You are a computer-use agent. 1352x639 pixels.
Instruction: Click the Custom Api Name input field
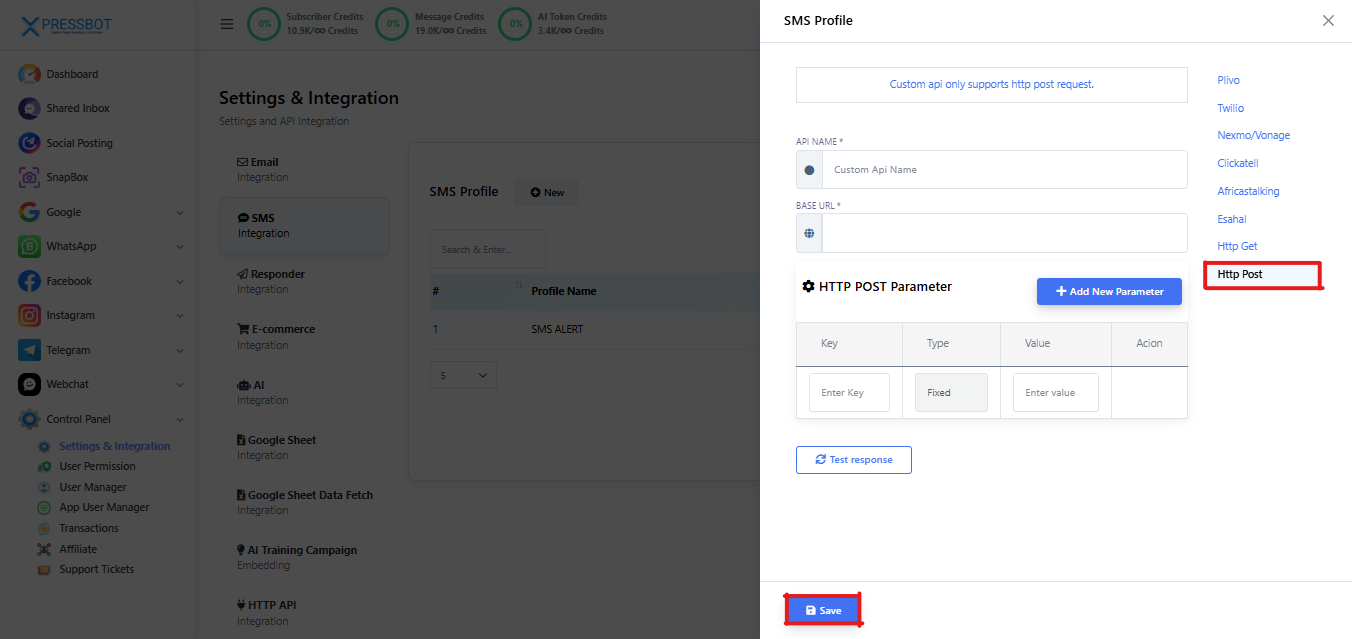1004,170
